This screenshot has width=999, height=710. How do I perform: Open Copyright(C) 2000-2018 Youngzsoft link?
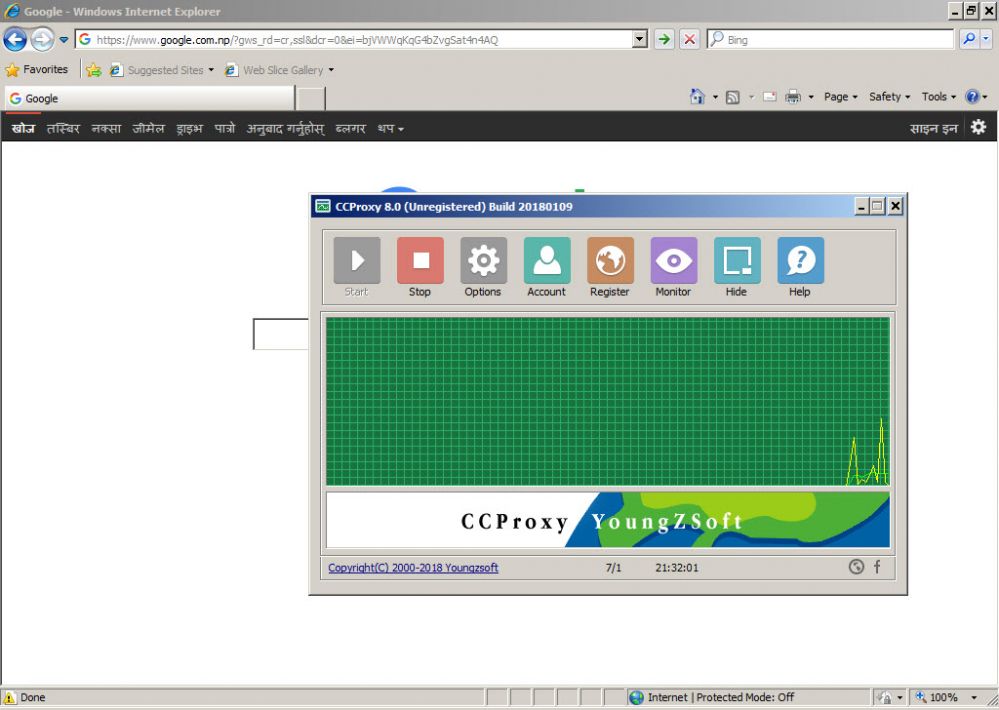pos(413,567)
